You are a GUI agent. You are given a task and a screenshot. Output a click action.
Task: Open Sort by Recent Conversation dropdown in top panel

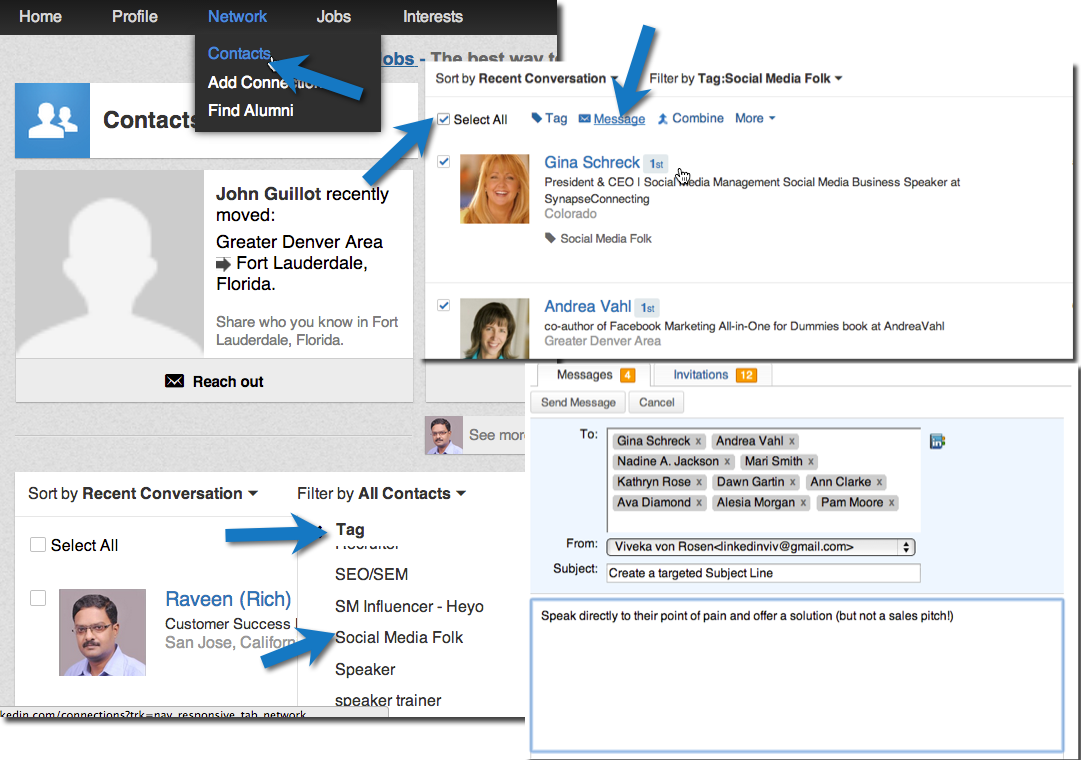pos(527,79)
